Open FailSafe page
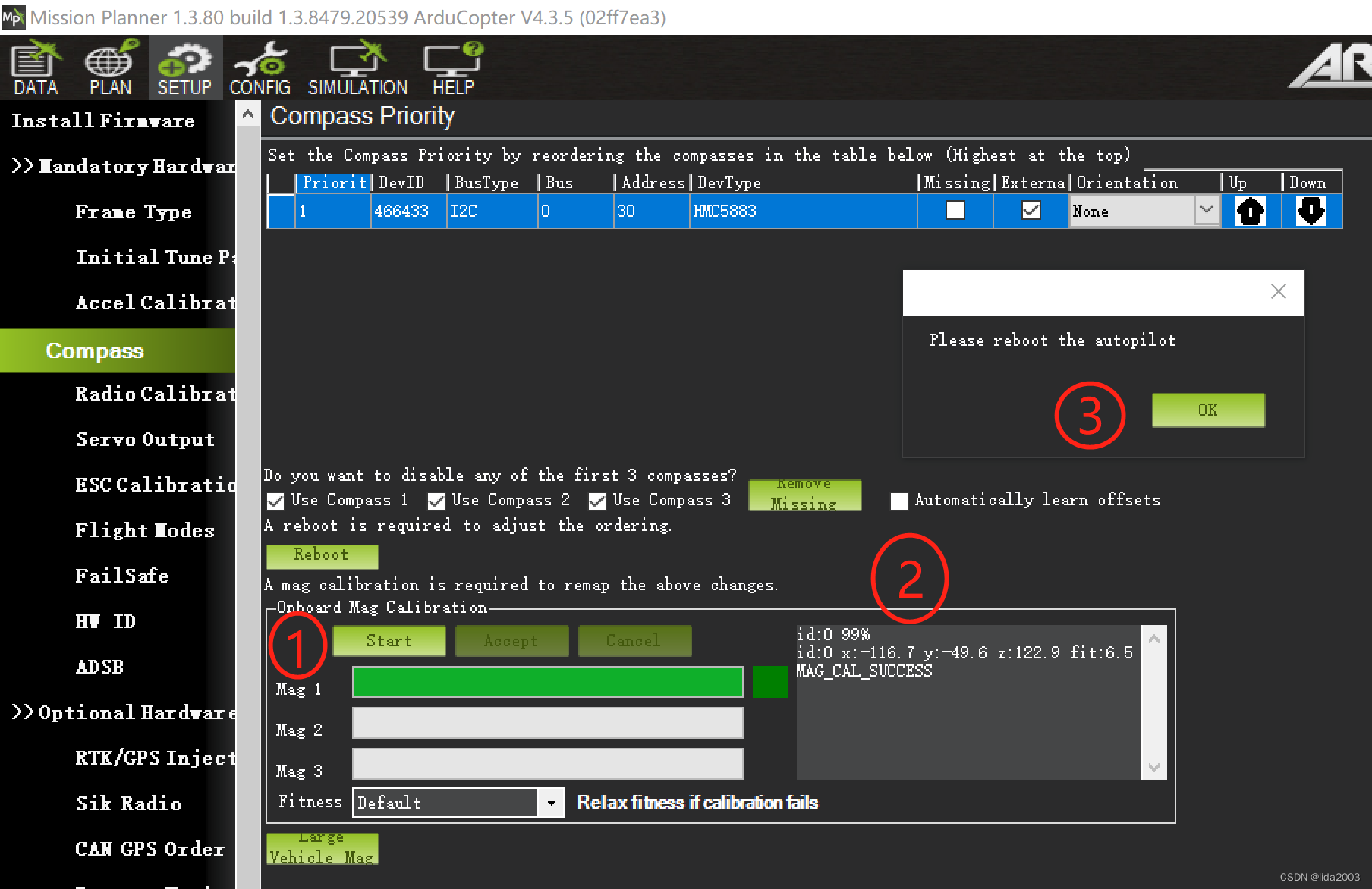Screen dimensions: 1372x889 (x=122, y=576)
